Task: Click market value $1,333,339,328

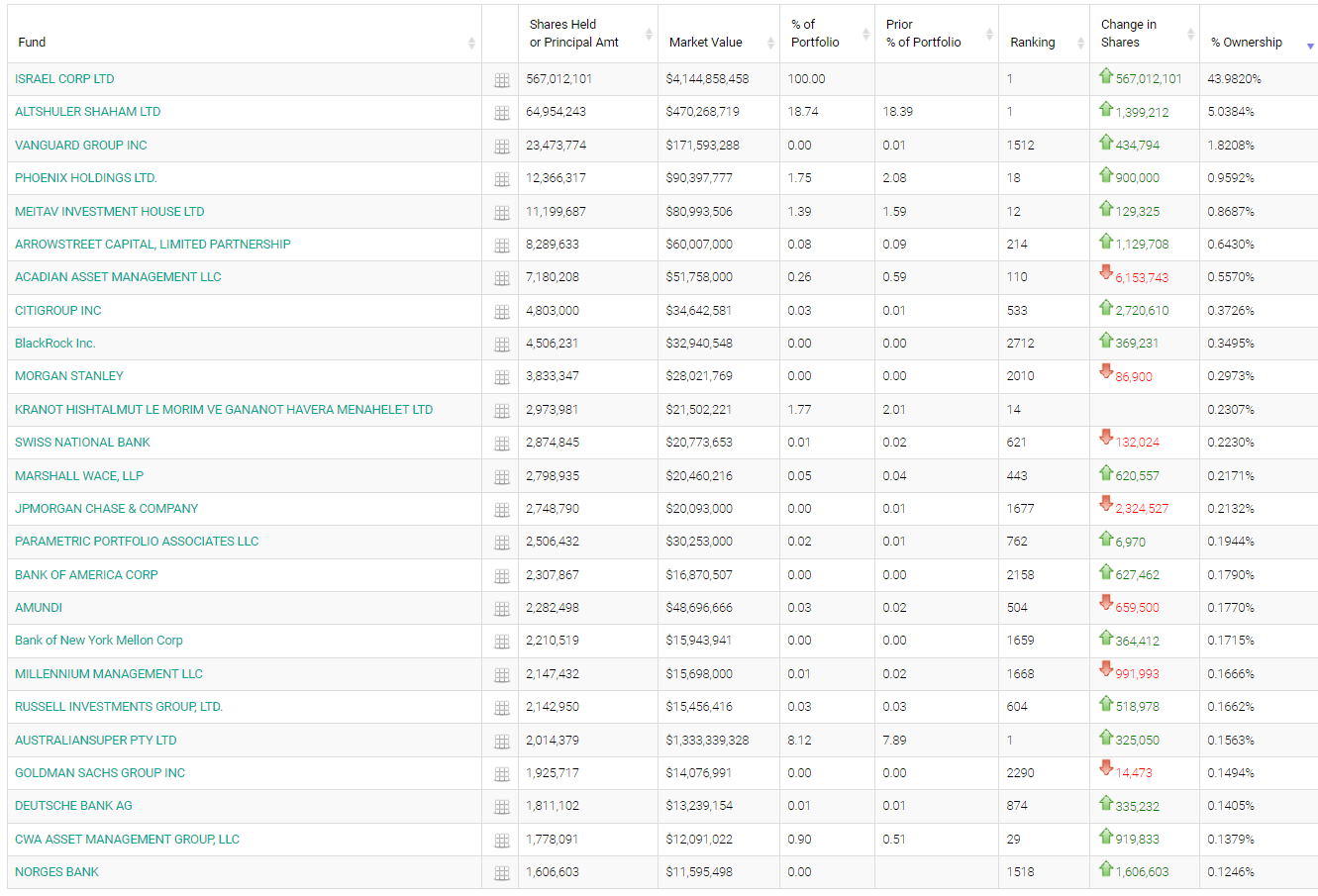Action: click(x=707, y=741)
